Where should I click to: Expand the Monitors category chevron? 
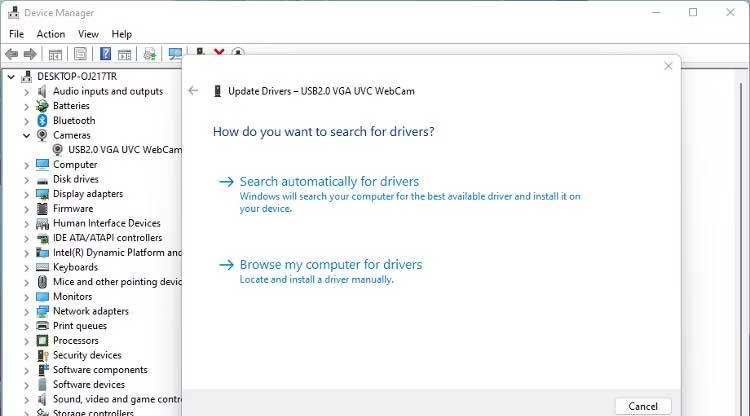tap(26, 297)
